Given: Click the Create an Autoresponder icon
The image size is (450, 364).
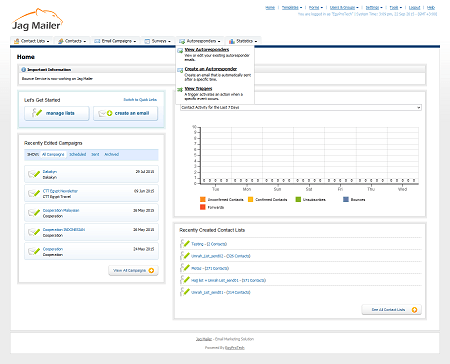Looking at the screenshot, I should (x=180, y=70).
